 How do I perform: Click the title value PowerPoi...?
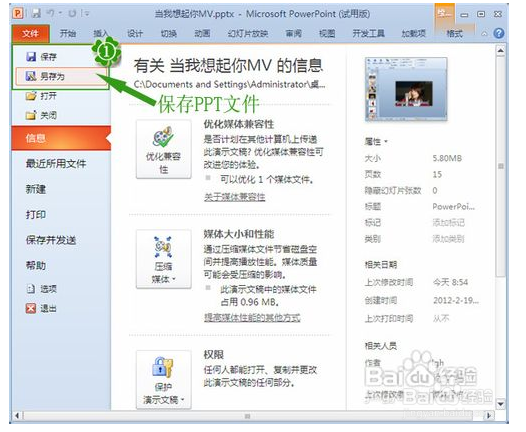coord(453,207)
